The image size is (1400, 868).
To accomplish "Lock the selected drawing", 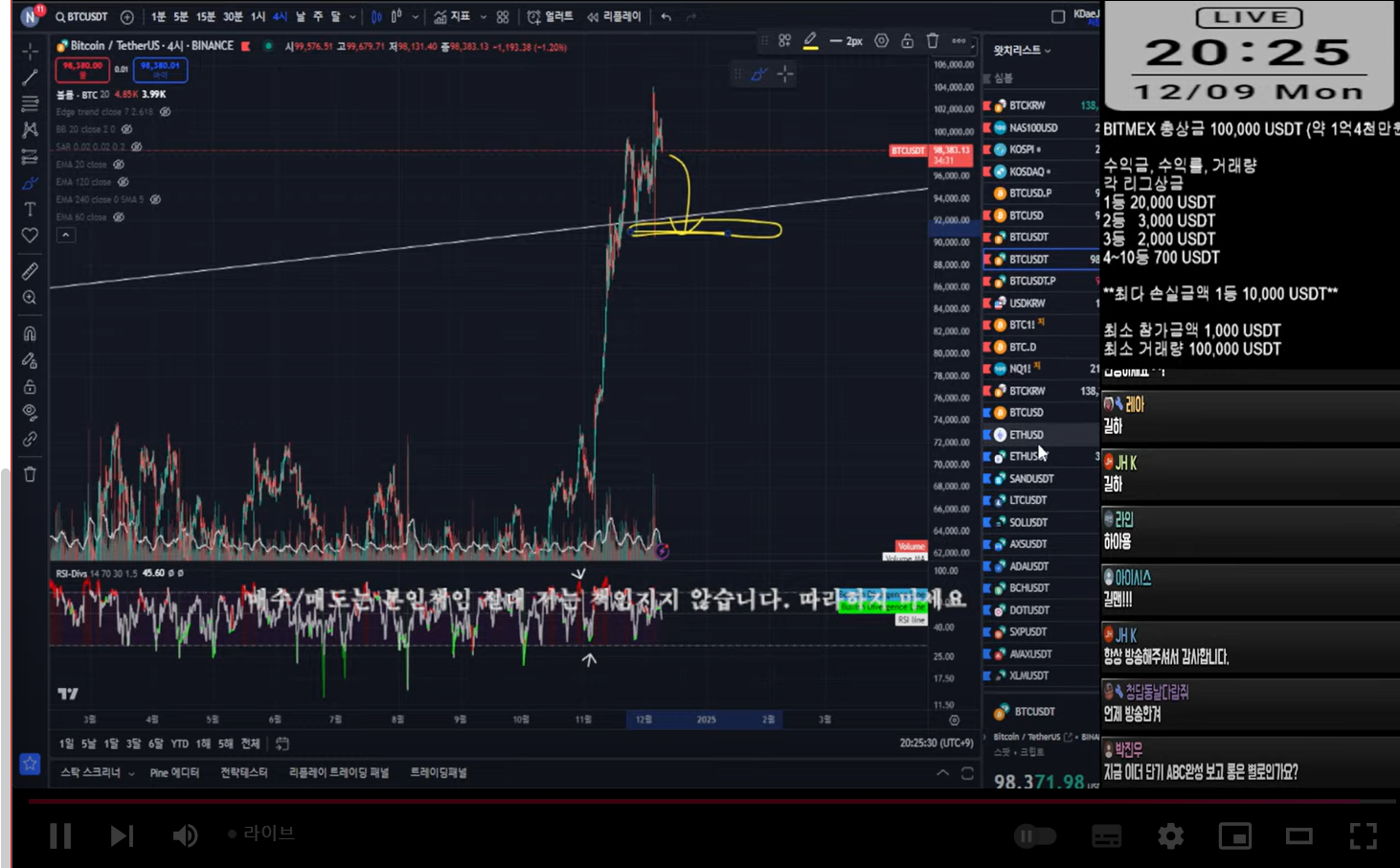I will click(907, 40).
